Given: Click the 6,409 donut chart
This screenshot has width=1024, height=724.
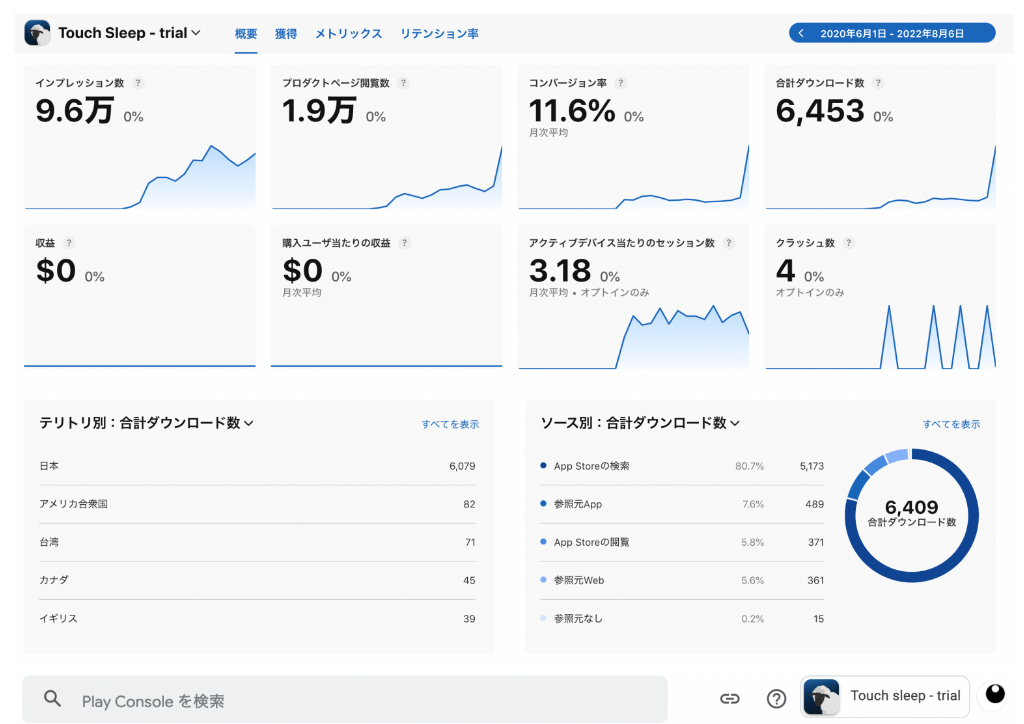Looking at the screenshot, I should [x=912, y=515].
